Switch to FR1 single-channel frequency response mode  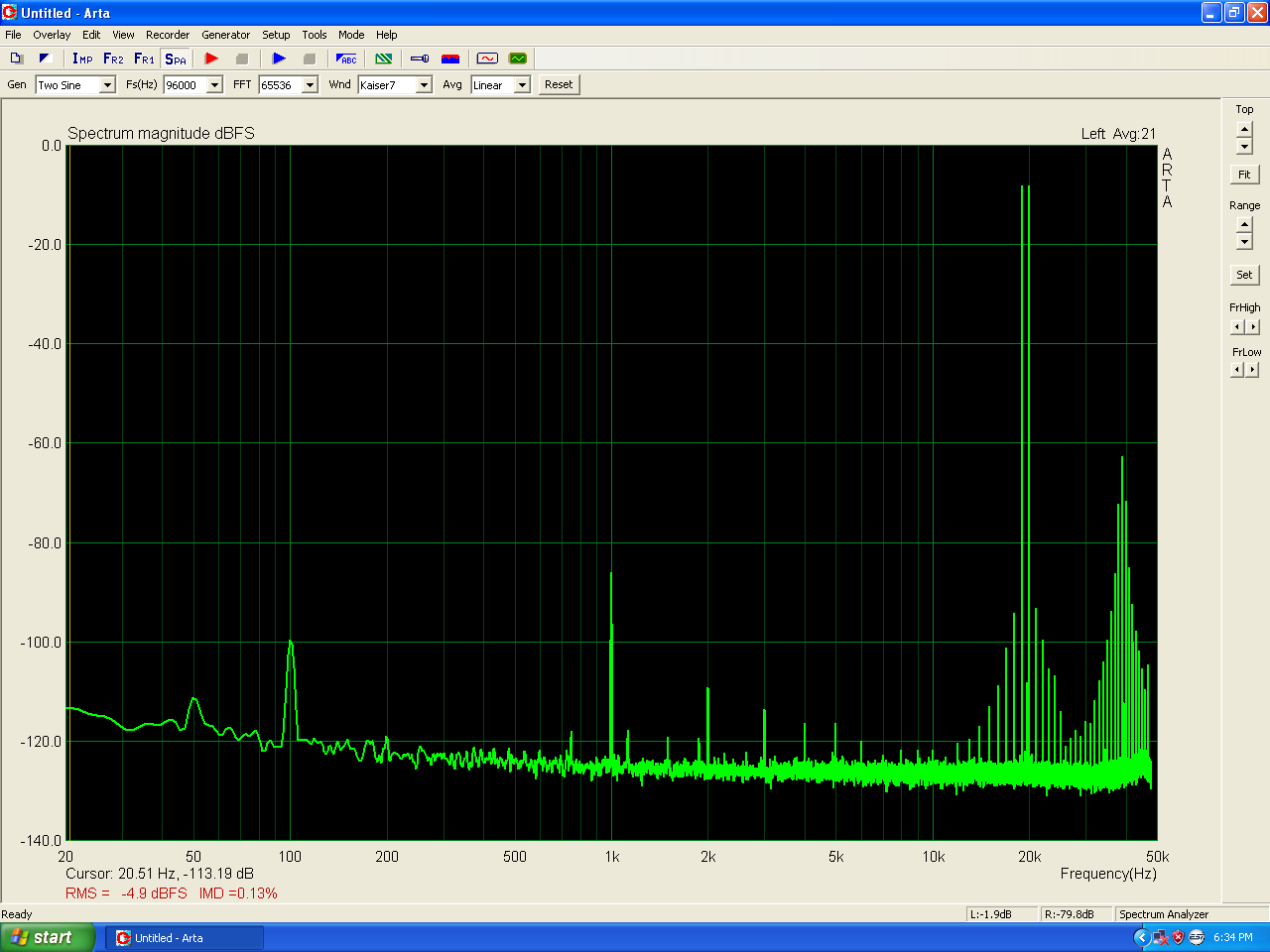pos(144,59)
